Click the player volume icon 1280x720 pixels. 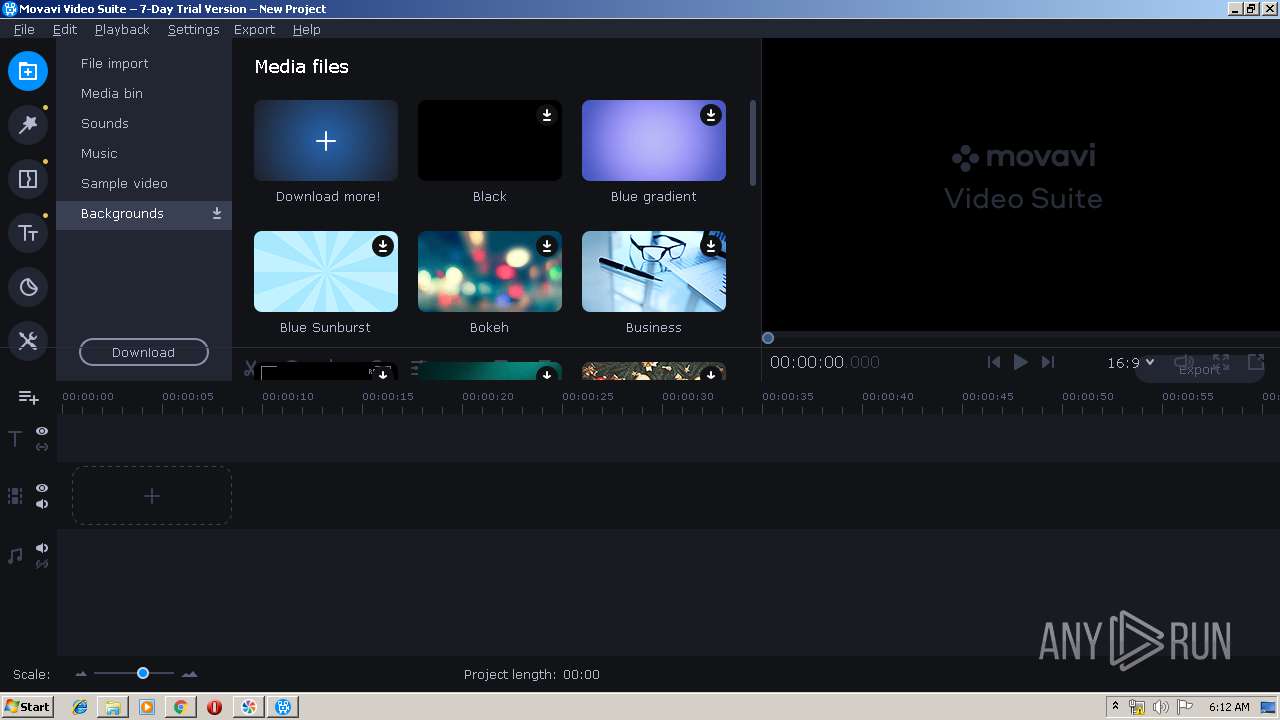(x=1184, y=362)
